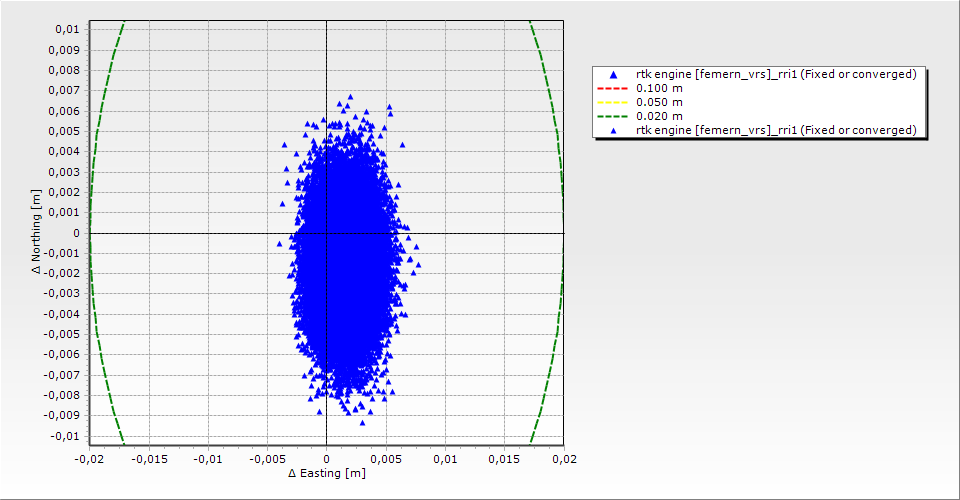Click the first rtk engine legend label
Screen dimensions: 960x500
tap(776, 75)
